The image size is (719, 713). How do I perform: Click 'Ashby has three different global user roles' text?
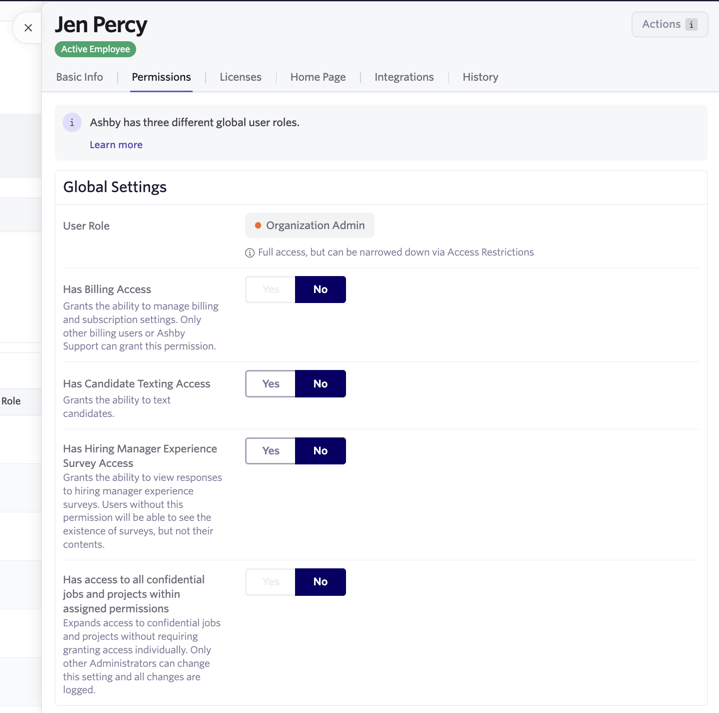point(194,122)
